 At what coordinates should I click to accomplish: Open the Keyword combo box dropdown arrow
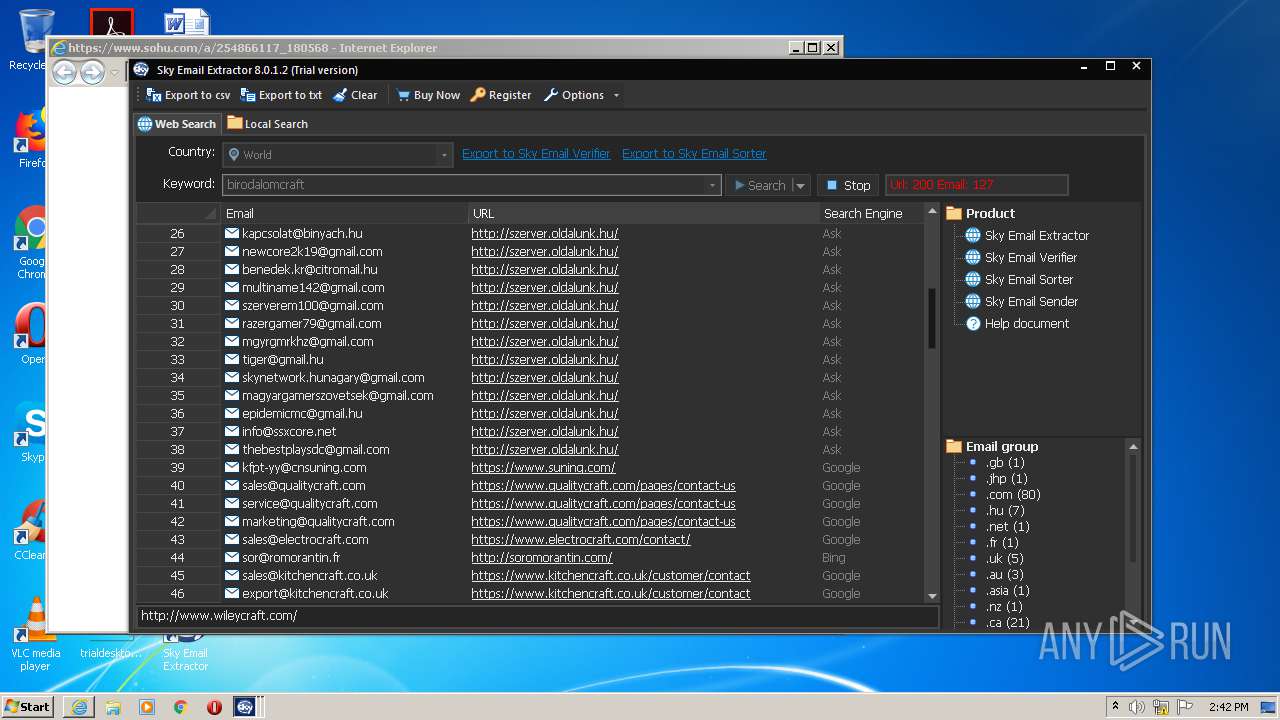[712, 185]
